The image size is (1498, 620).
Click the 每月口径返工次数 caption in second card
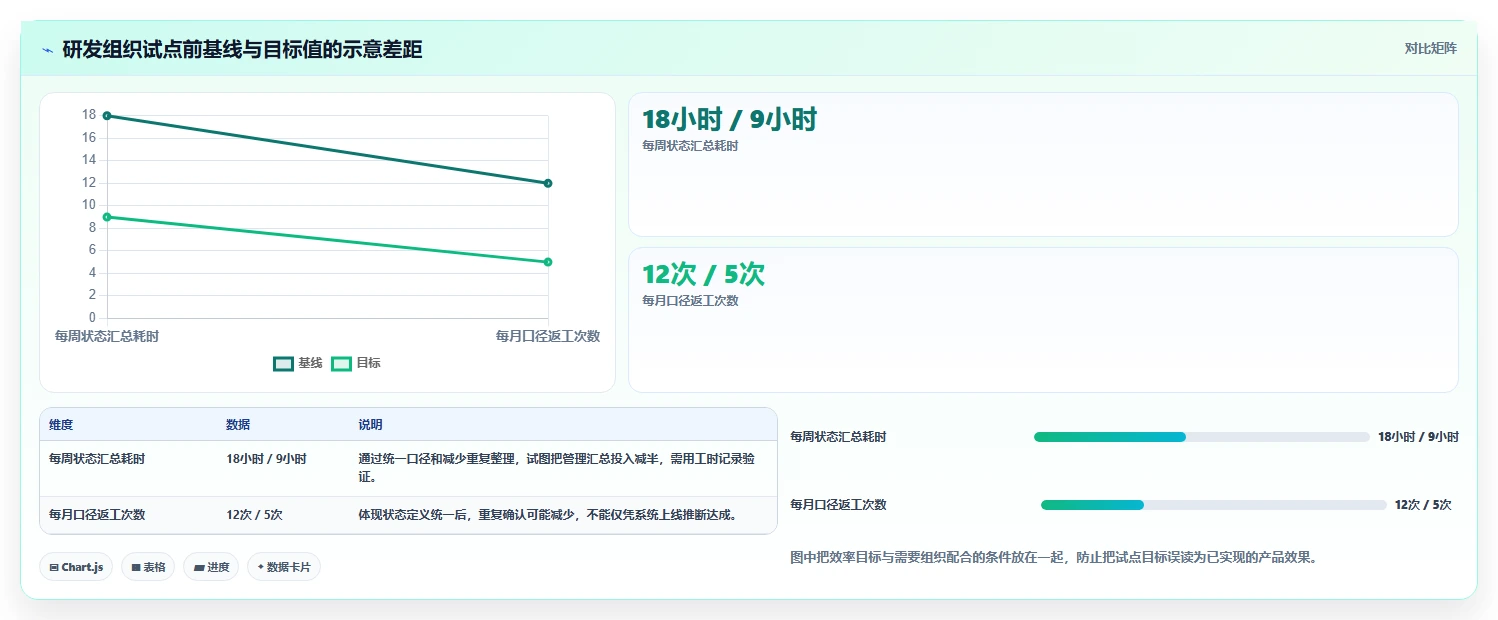(x=690, y=301)
